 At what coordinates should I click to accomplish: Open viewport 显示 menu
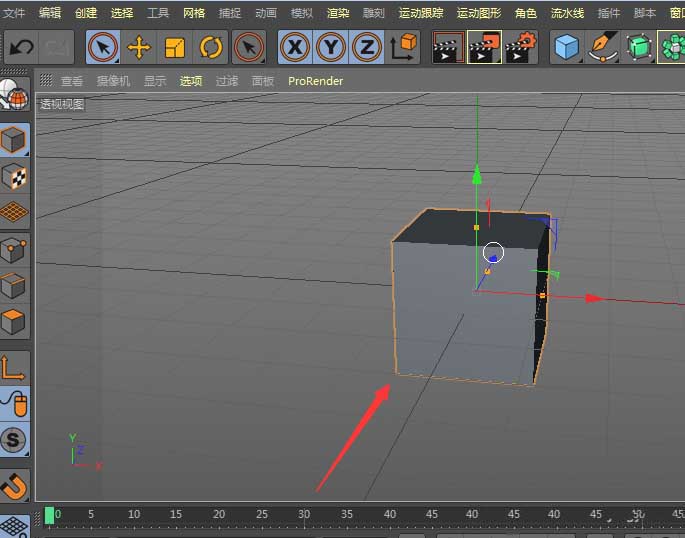155,81
